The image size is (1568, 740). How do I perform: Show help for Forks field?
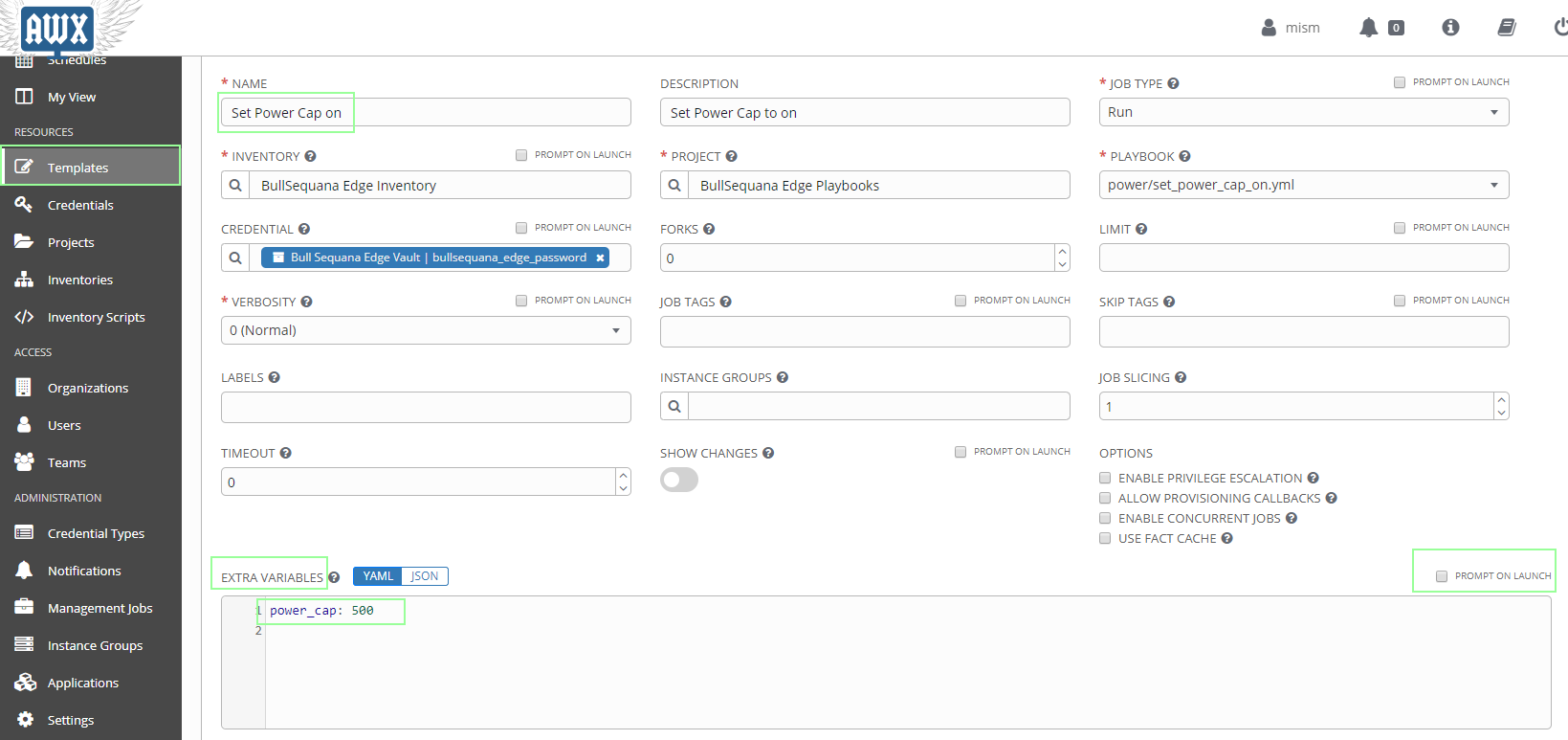click(709, 229)
